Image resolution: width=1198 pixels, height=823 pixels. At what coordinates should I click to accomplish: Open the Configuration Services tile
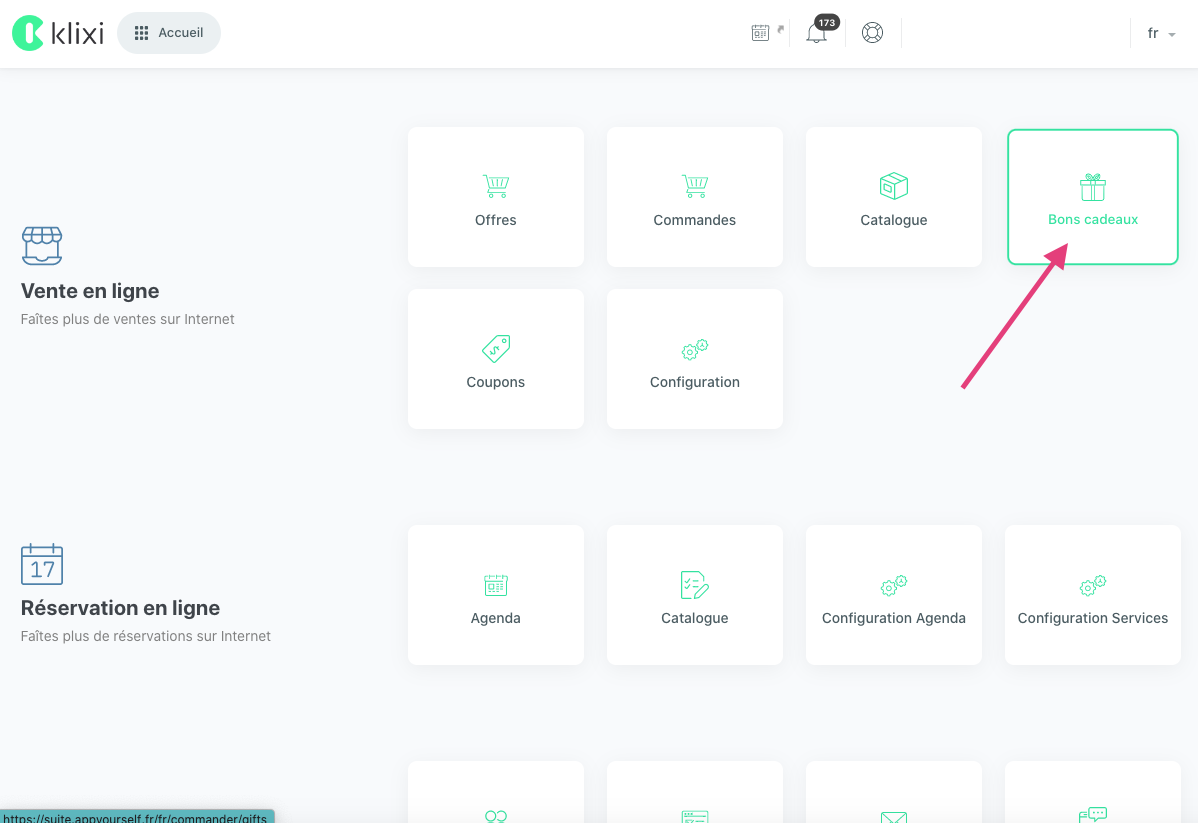click(1092, 595)
